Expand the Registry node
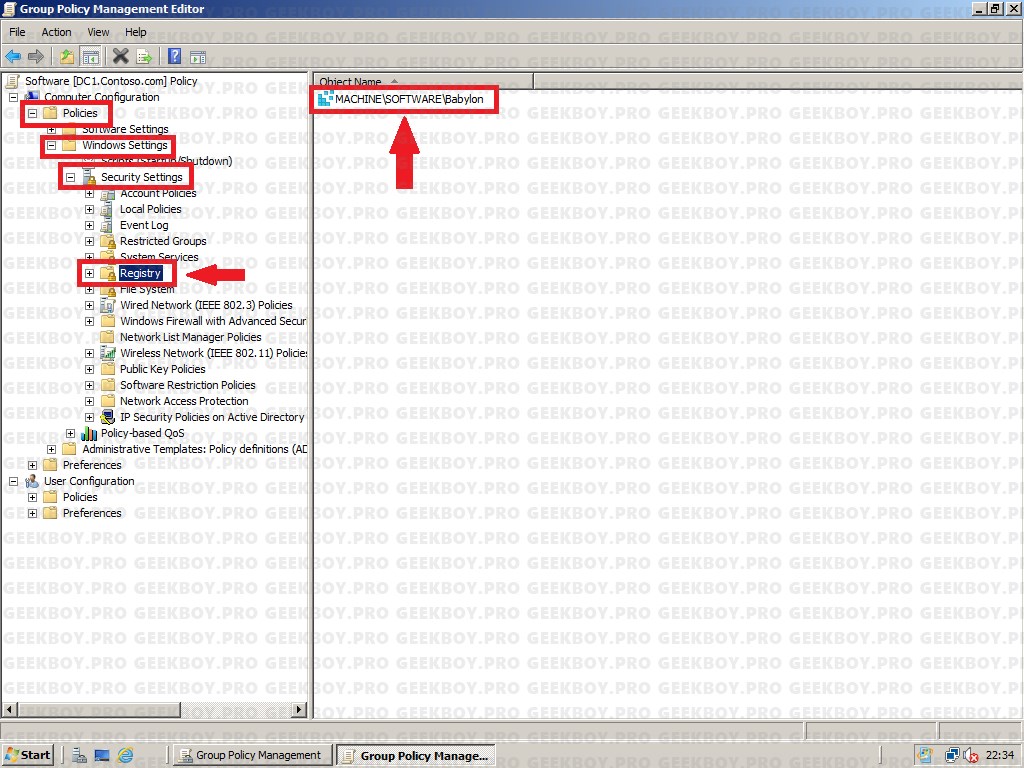This screenshot has height=768, width=1024. [89, 274]
